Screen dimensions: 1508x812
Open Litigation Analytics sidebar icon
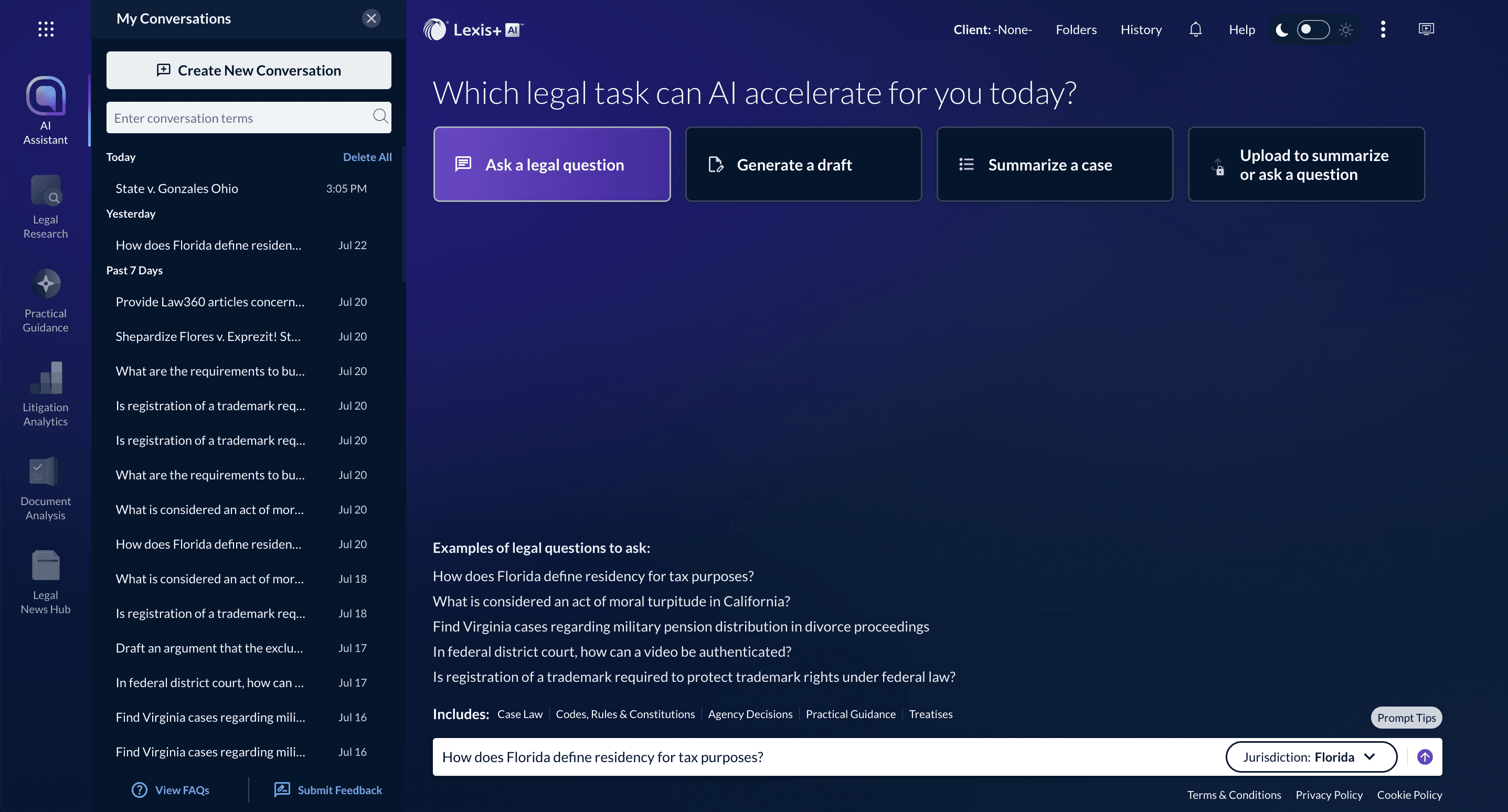click(x=46, y=394)
